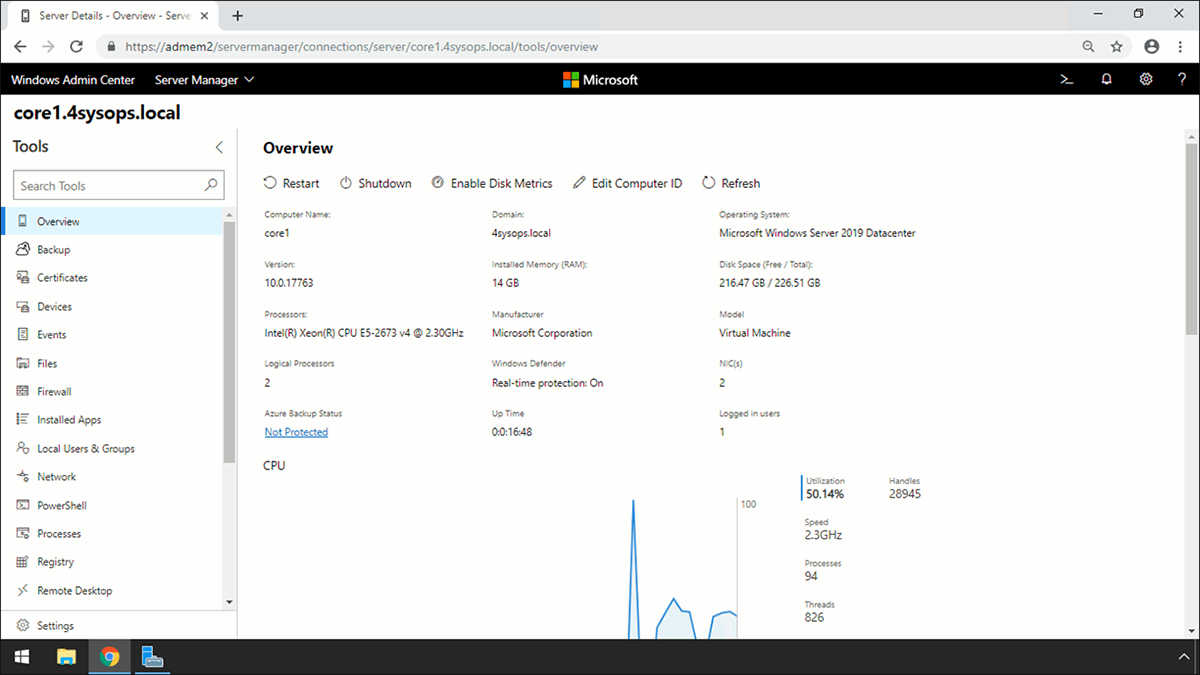This screenshot has width=1200, height=675.
Task: Open the Firewall tool
Action: click(56, 391)
